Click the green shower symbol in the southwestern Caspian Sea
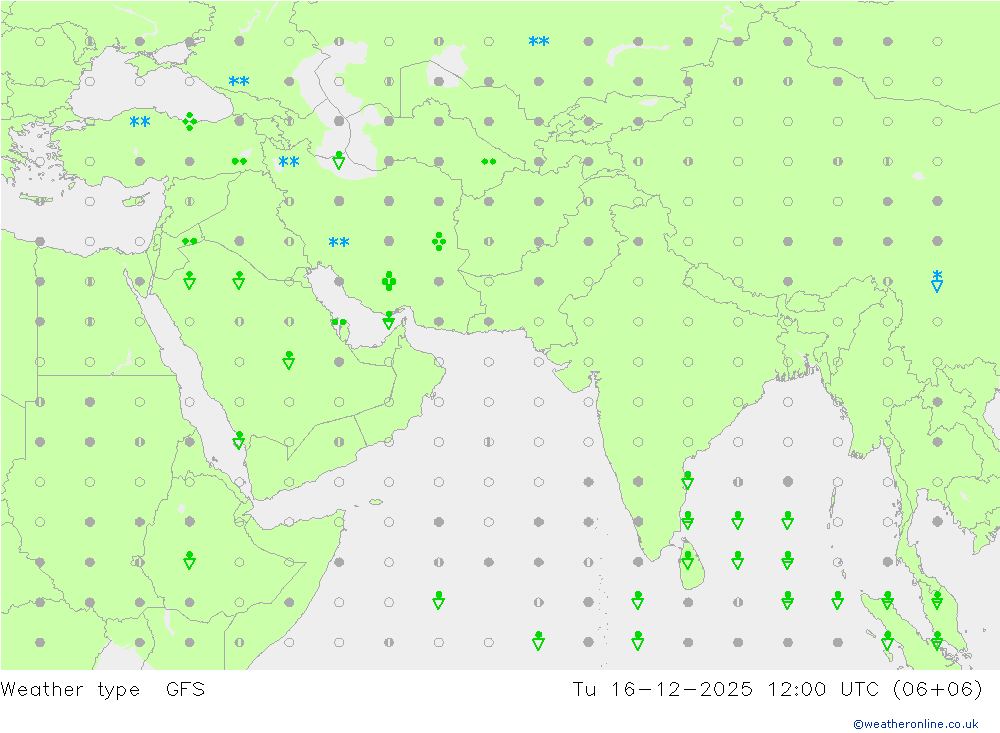The height and width of the screenshot is (733, 1000). (339, 160)
